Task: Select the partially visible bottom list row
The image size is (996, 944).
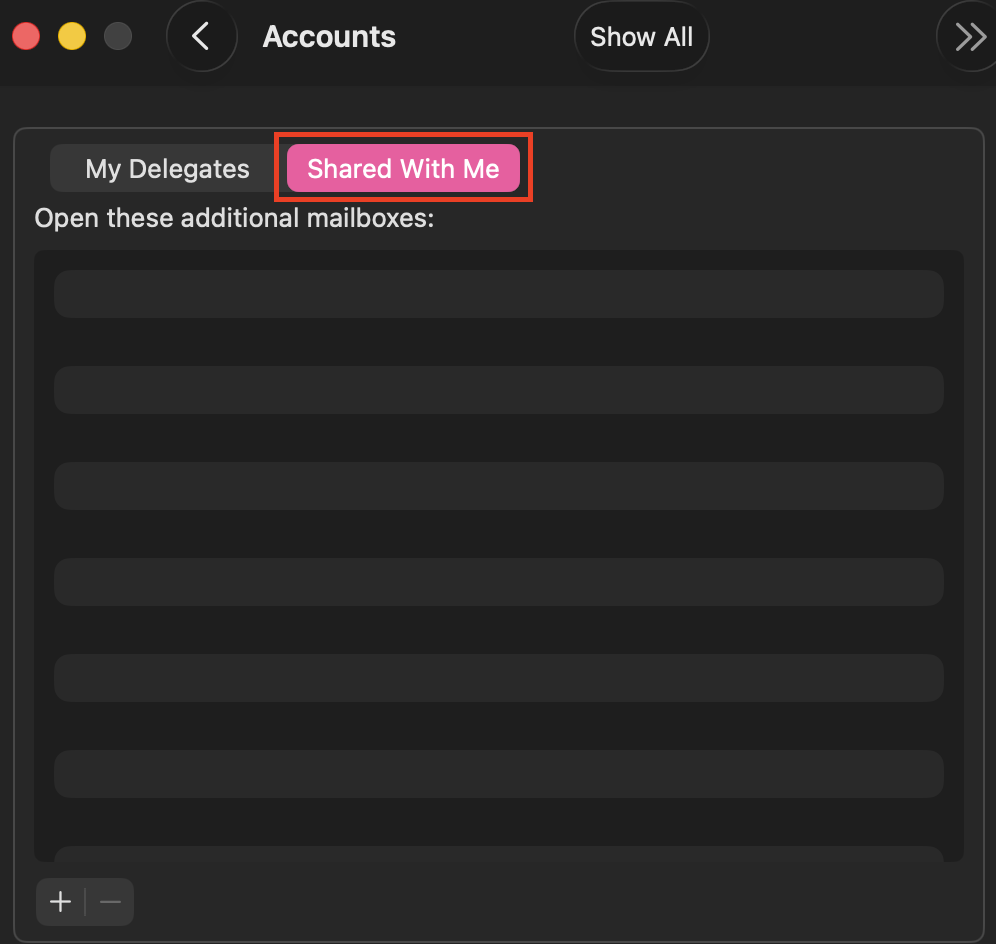Action: (x=498, y=854)
